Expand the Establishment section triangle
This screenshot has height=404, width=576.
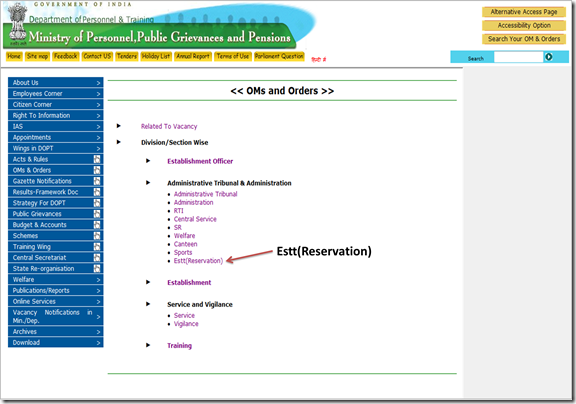pos(148,282)
